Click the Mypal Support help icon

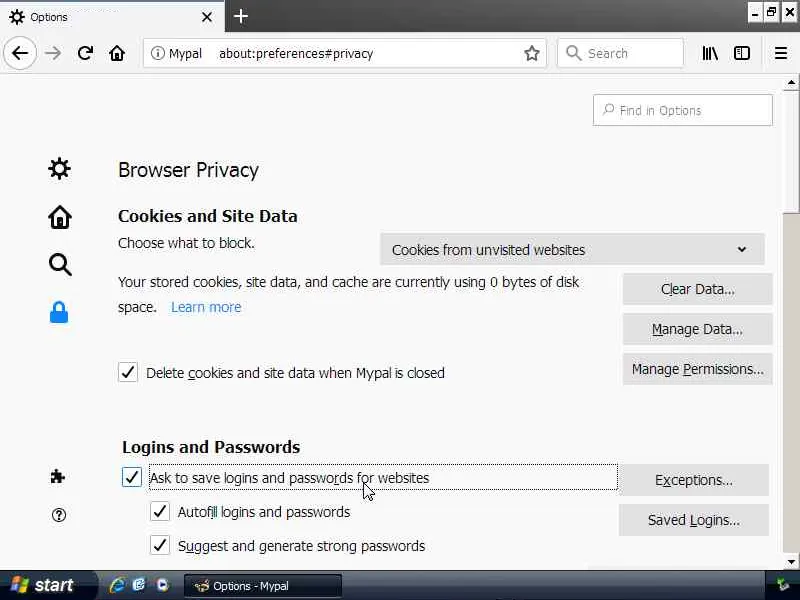[x=59, y=515]
